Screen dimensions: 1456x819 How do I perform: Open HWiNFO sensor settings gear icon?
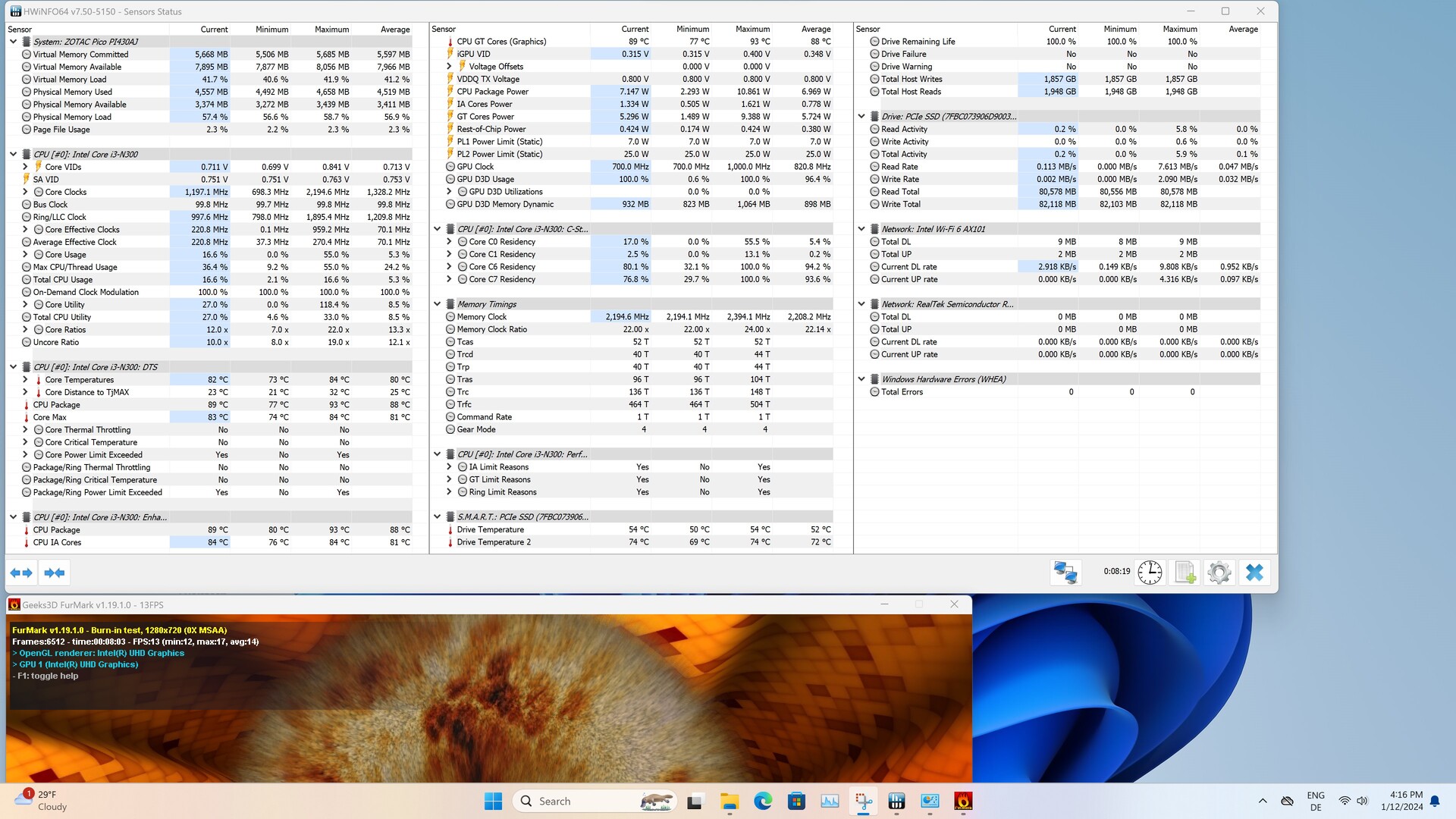(1219, 573)
